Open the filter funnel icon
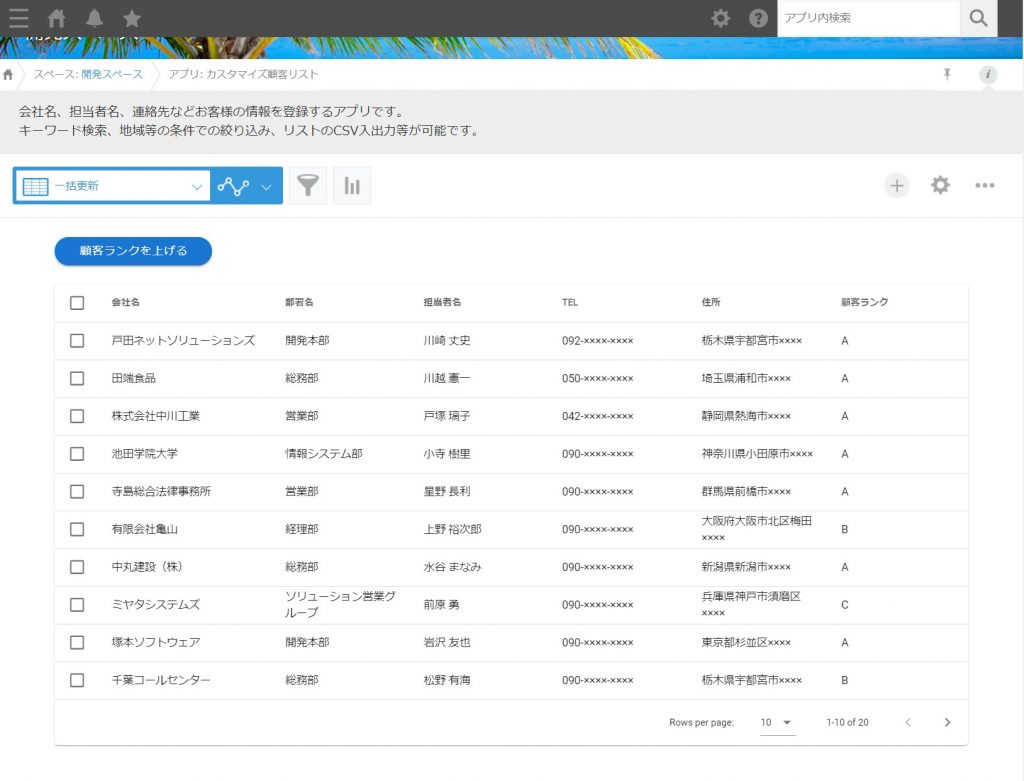The height and width of the screenshot is (781, 1024). [308, 185]
